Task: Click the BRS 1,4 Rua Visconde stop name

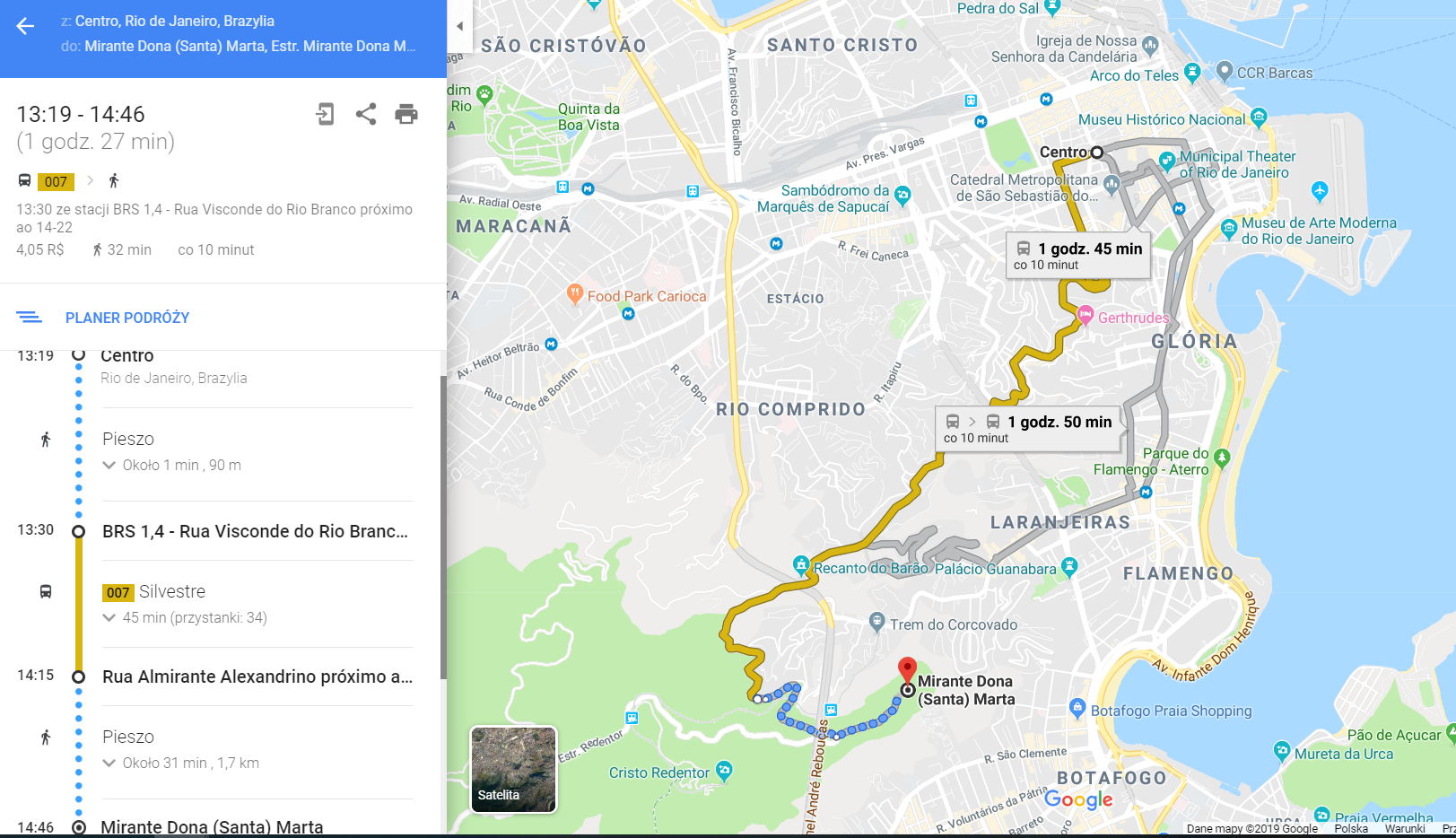Action: pos(256,531)
